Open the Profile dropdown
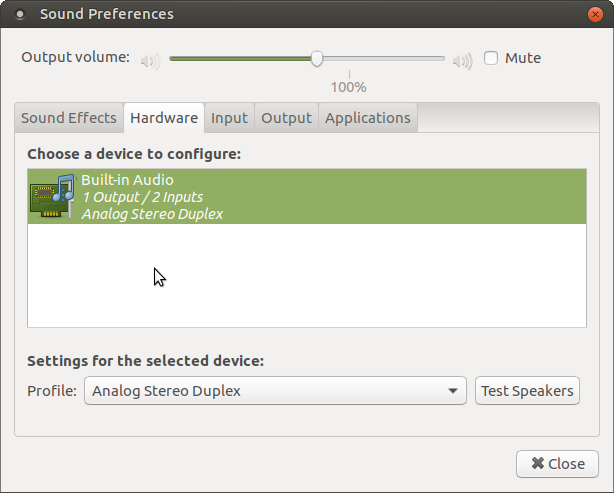The image size is (614, 493). [275, 390]
